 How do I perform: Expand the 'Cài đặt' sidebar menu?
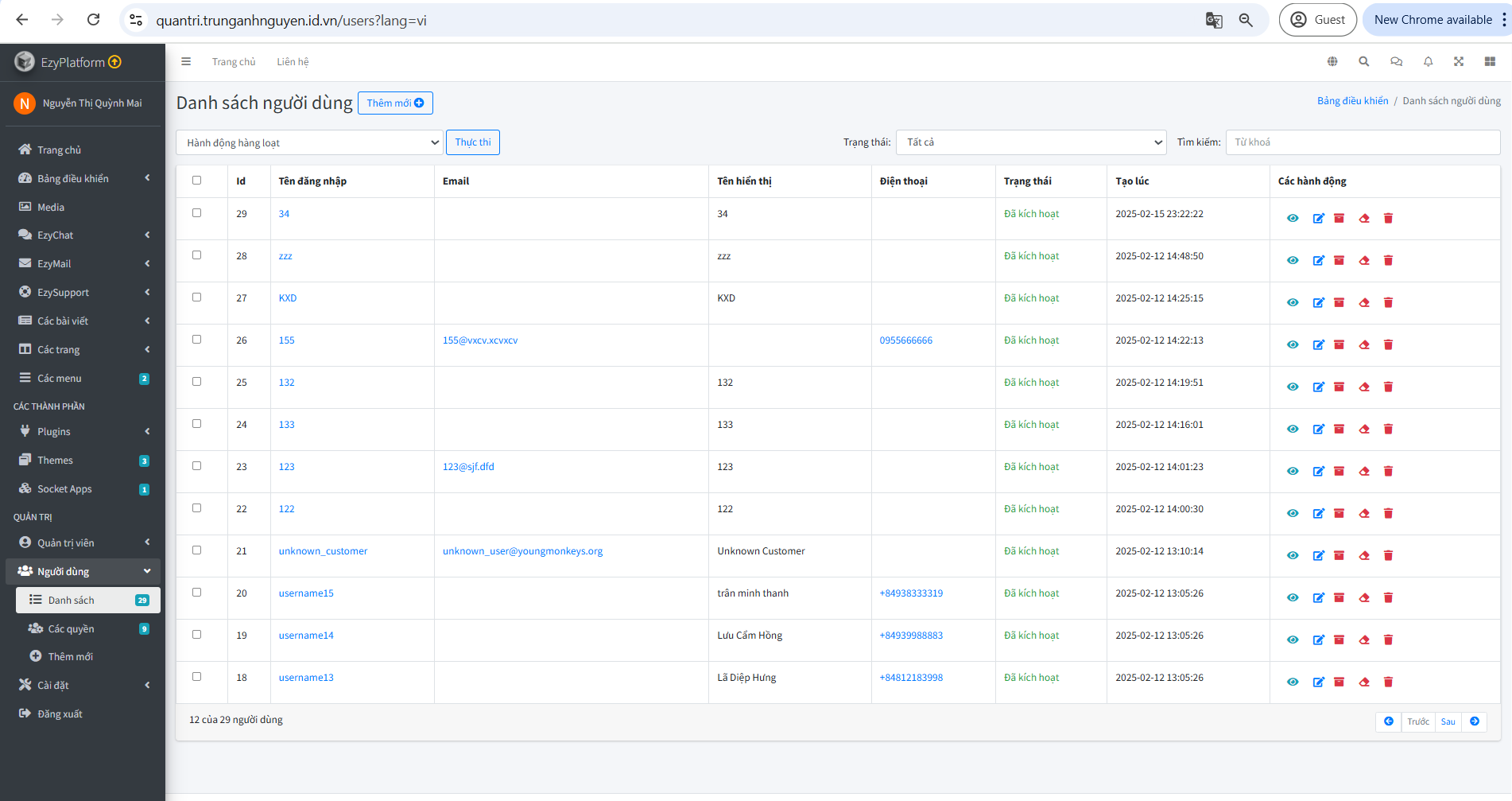tap(83, 685)
